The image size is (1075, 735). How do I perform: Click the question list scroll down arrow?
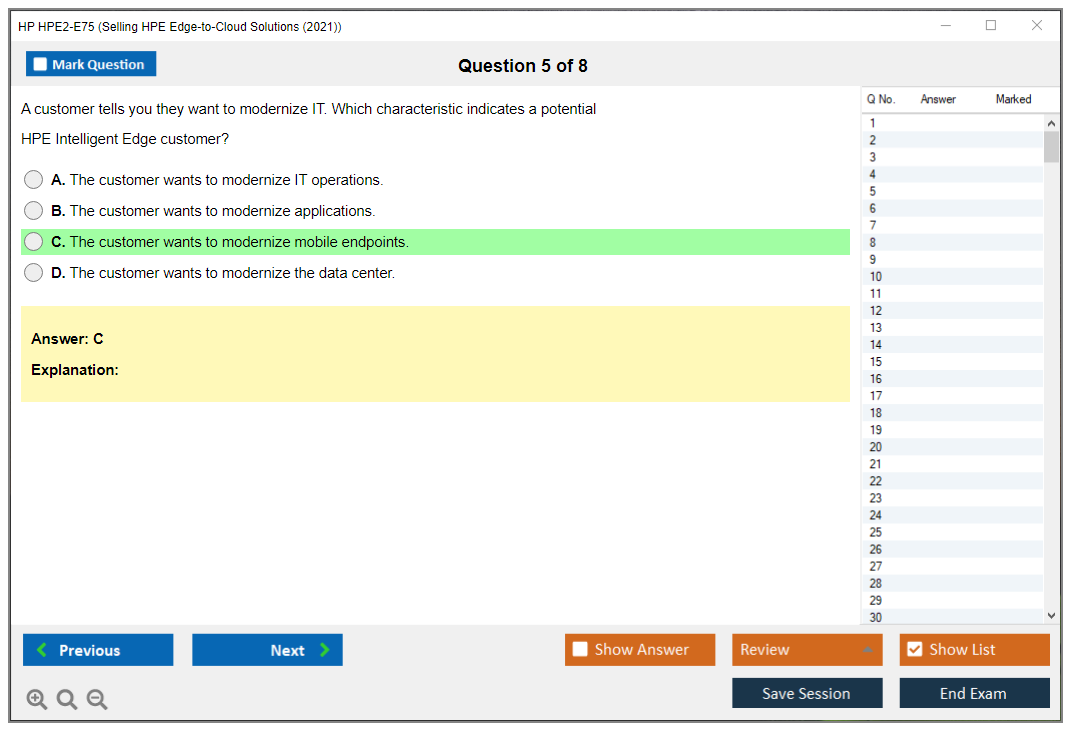coord(1050,617)
